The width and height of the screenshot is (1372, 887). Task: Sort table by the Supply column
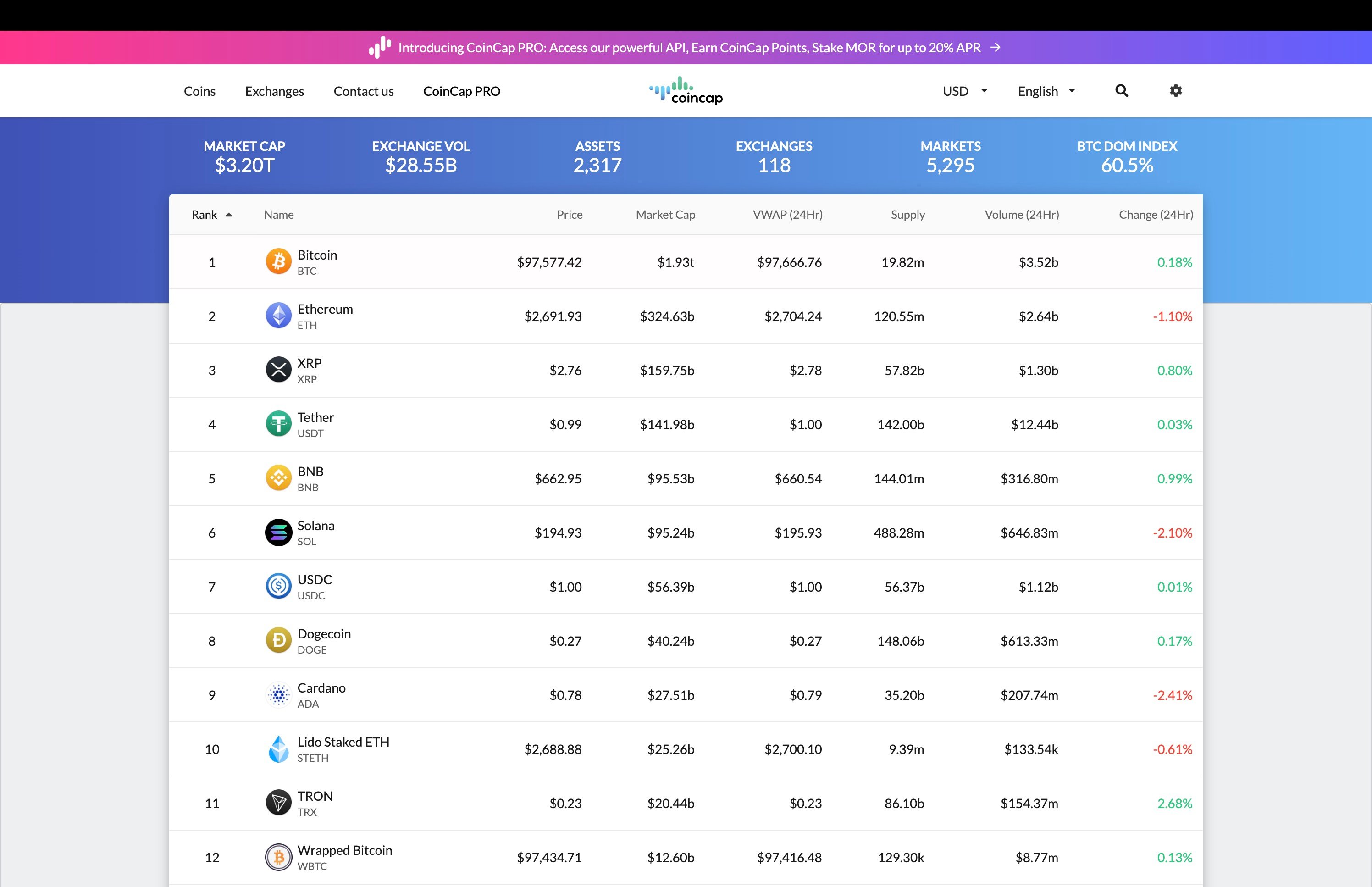(908, 214)
